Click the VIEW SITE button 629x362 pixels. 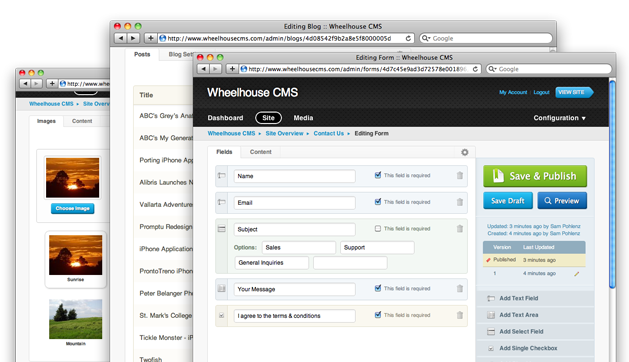(x=574, y=92)
